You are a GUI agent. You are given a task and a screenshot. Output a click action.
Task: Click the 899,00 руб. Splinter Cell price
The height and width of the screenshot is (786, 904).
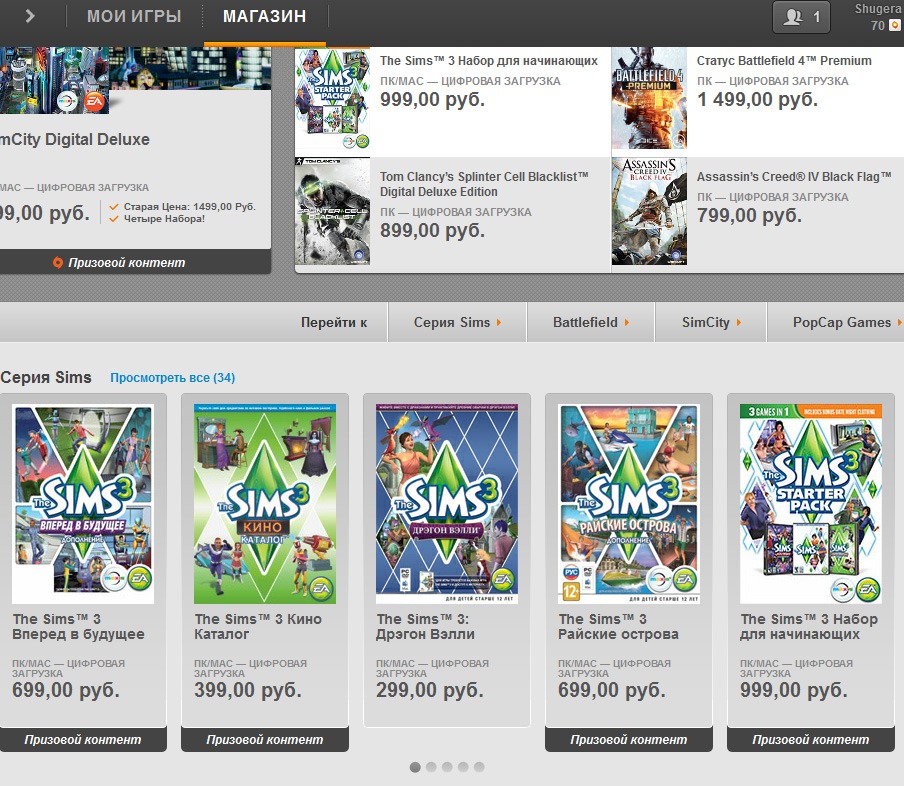pyautogui.click(x=432, y=231)
